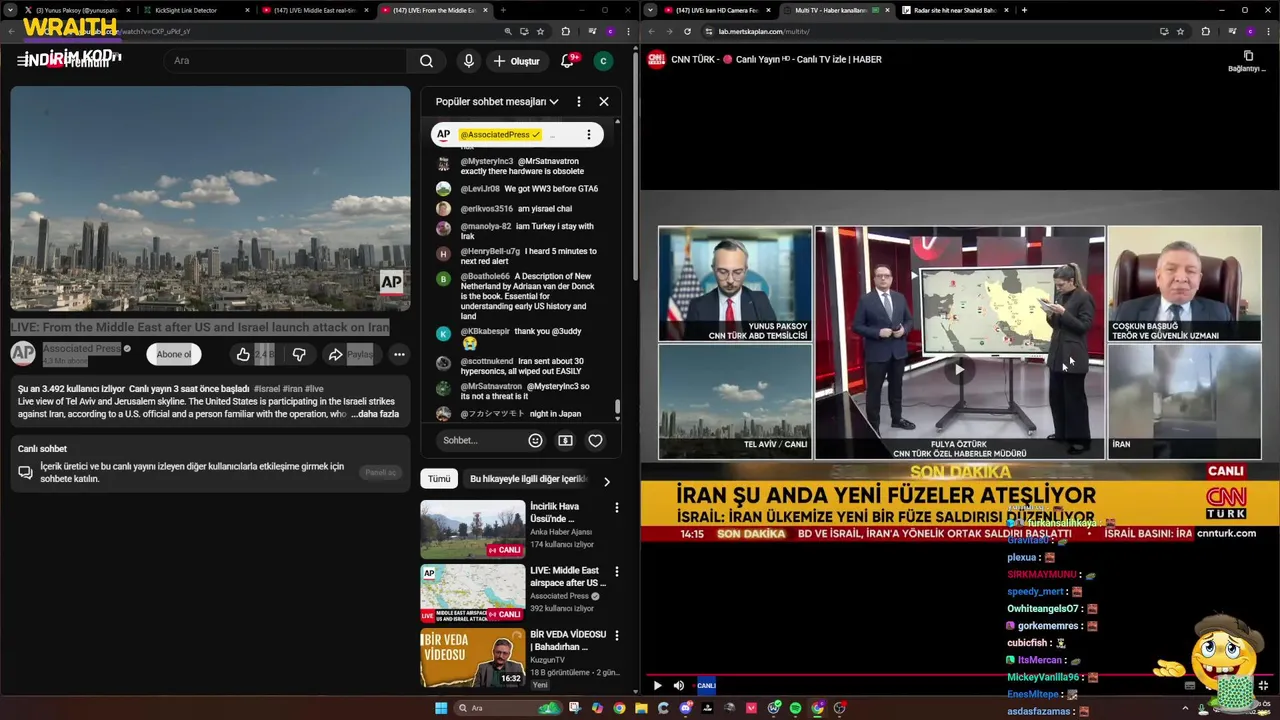
Task: Start voice search with microphone icon
Action: (468, 61)
